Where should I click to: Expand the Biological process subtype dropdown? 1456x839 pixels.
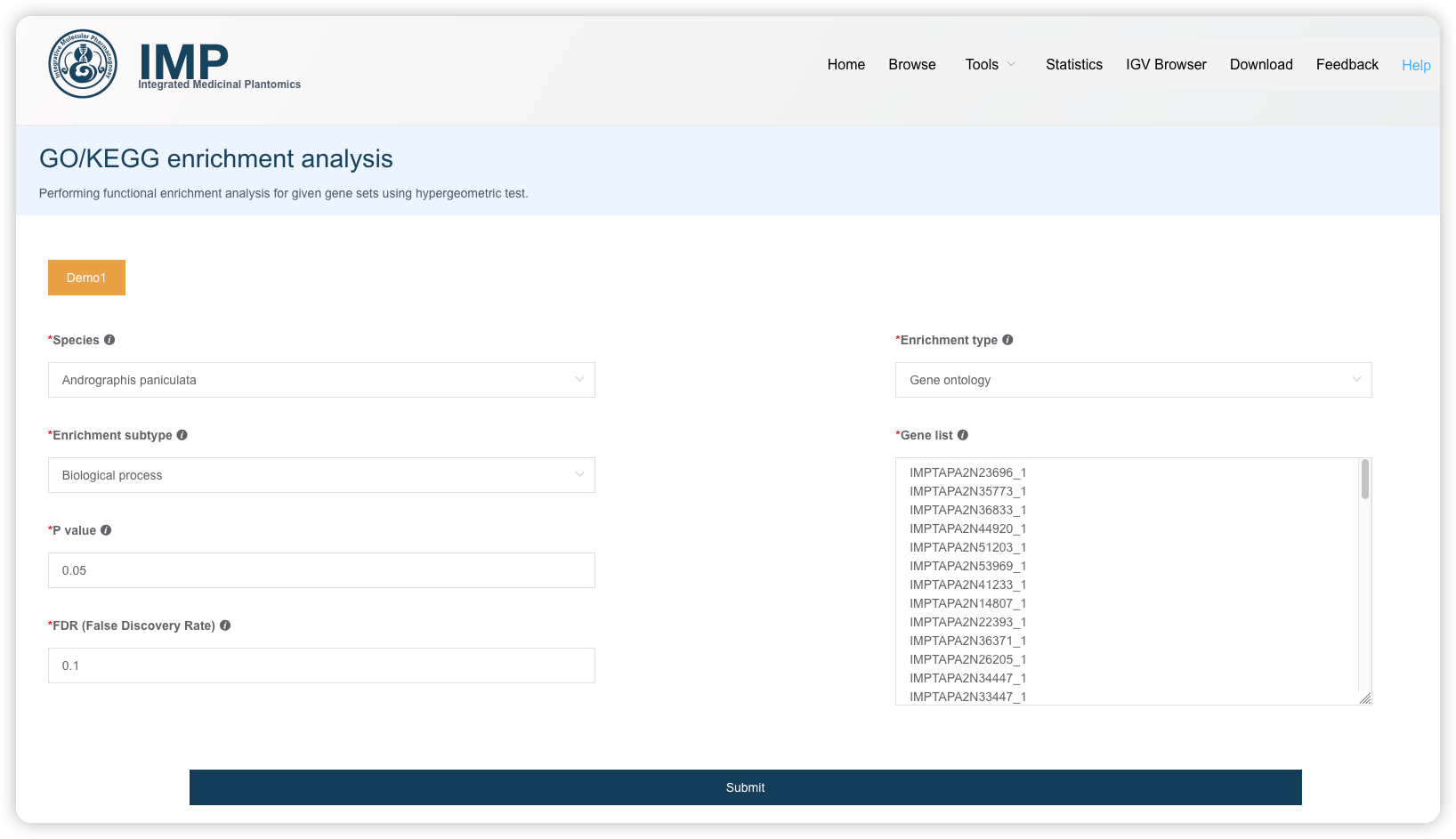click(321, 475)
